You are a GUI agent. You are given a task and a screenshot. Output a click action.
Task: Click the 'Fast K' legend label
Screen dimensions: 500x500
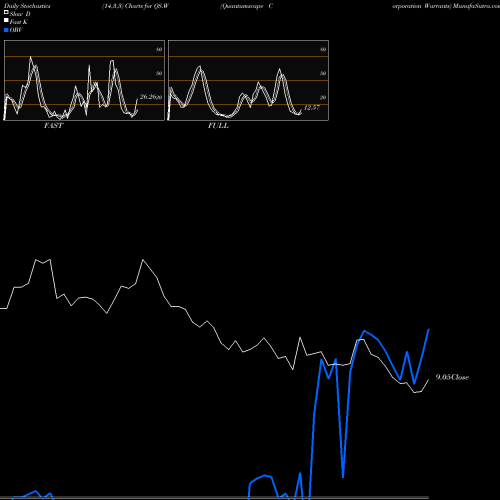point(19,22)
